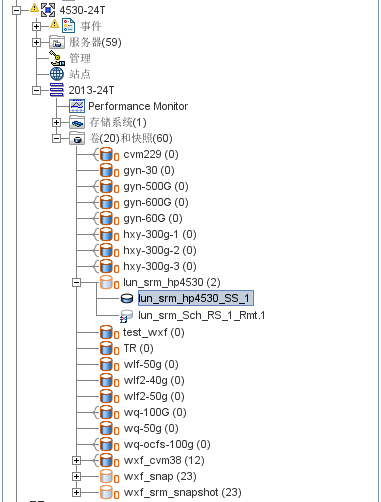The width and height of the screenshot is (381, 502).
Task: Click the Performance Monitor chart icon
Action: (x=77, y=106)
